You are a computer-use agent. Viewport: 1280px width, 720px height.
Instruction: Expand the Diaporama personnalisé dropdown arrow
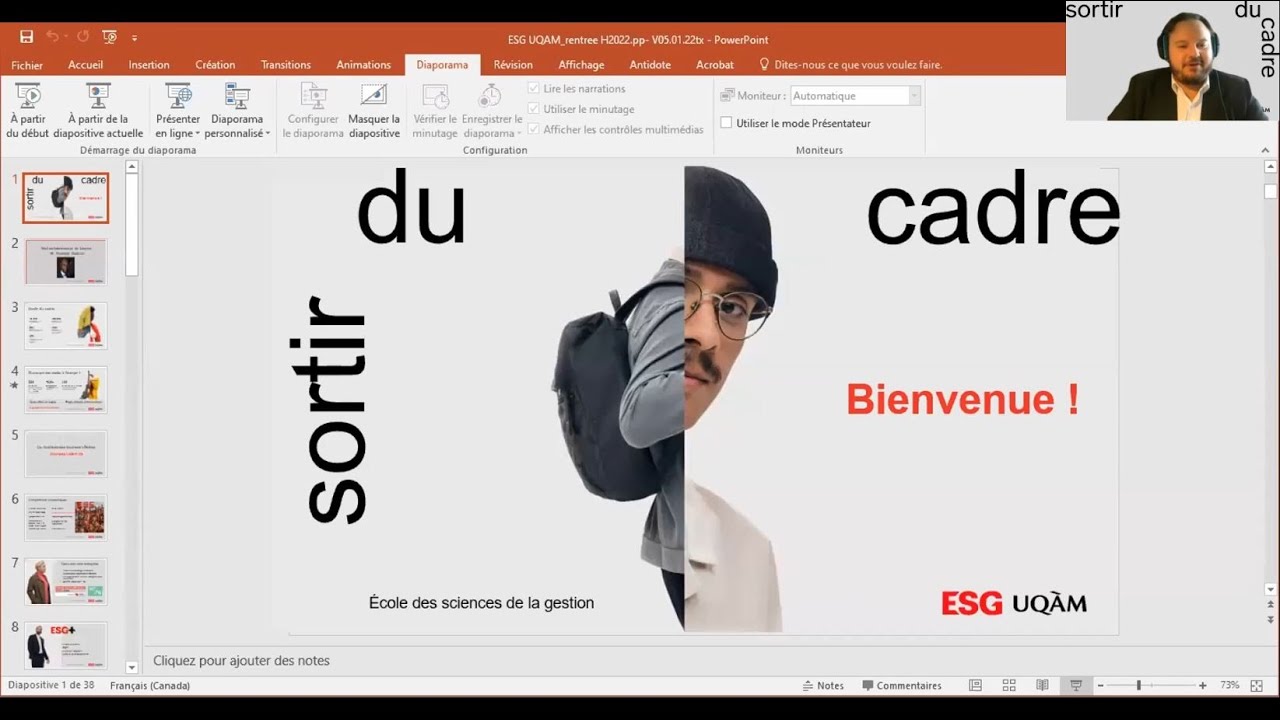coord(268,134)
